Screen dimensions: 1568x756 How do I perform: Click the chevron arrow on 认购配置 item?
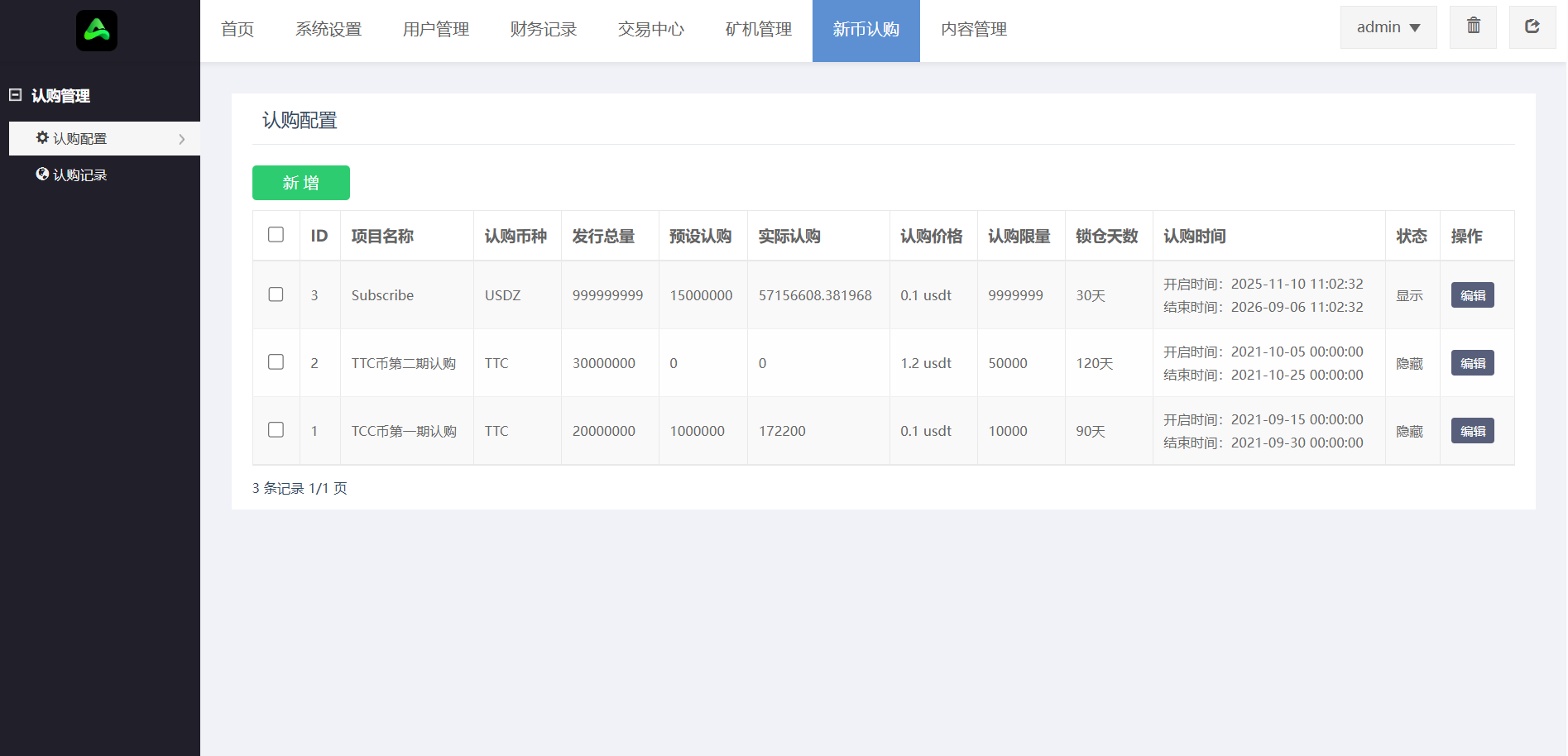click(182, 139)
